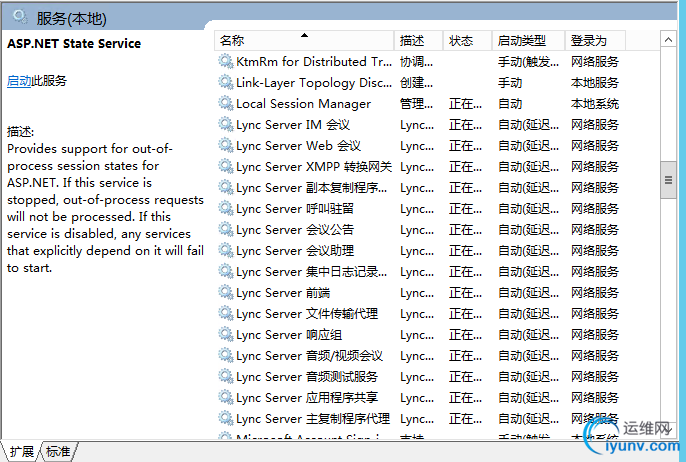Click the gear icon beside Lync Server 会议公告
Viewport: 686px width, 462px height.
[x=226, y=229]
